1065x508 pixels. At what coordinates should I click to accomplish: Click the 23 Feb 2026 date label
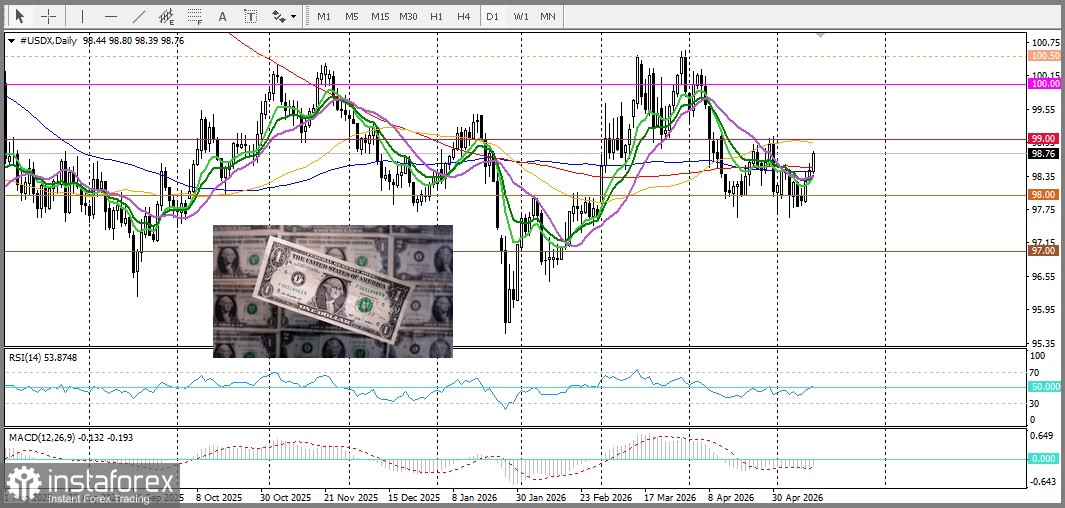click(x=605, y=498)
